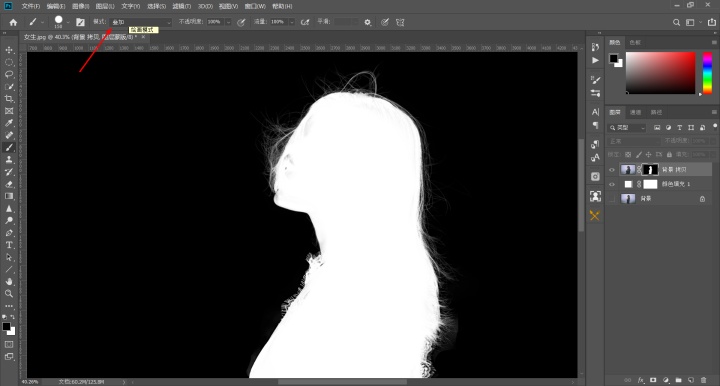Open the Layers panel menu
The height and width of the screenshot is (386, 720).
click(714, 112)
